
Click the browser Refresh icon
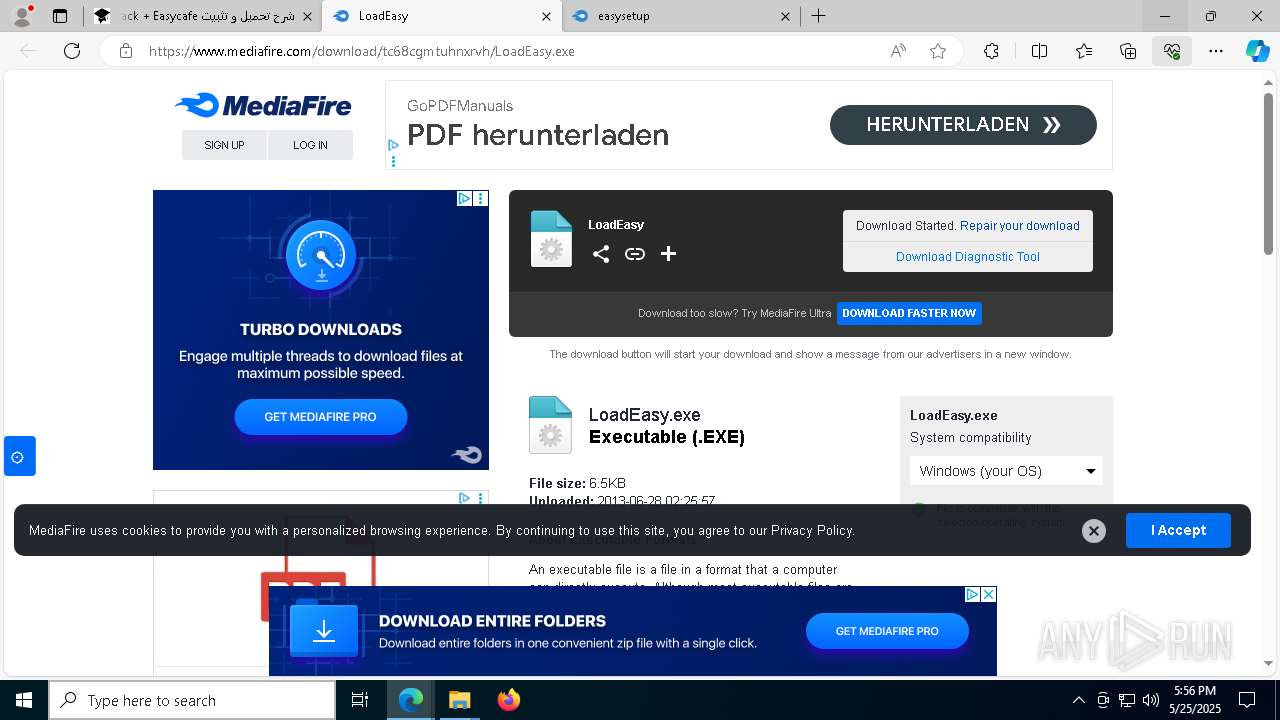[72, 51]
